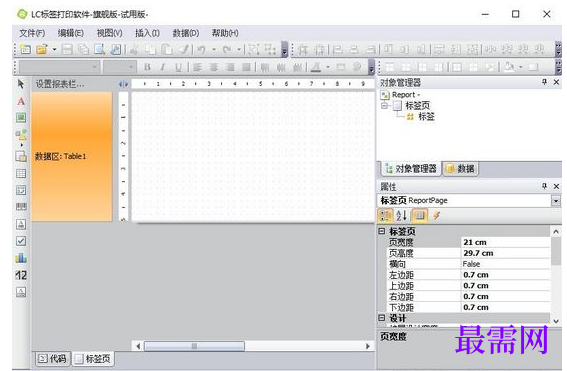Select the 标签 tree item

pos(426,117)
